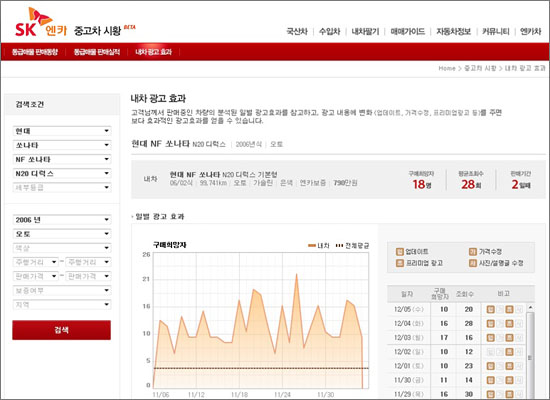Open the second 주행거리 dropdown

coord(88,262)
